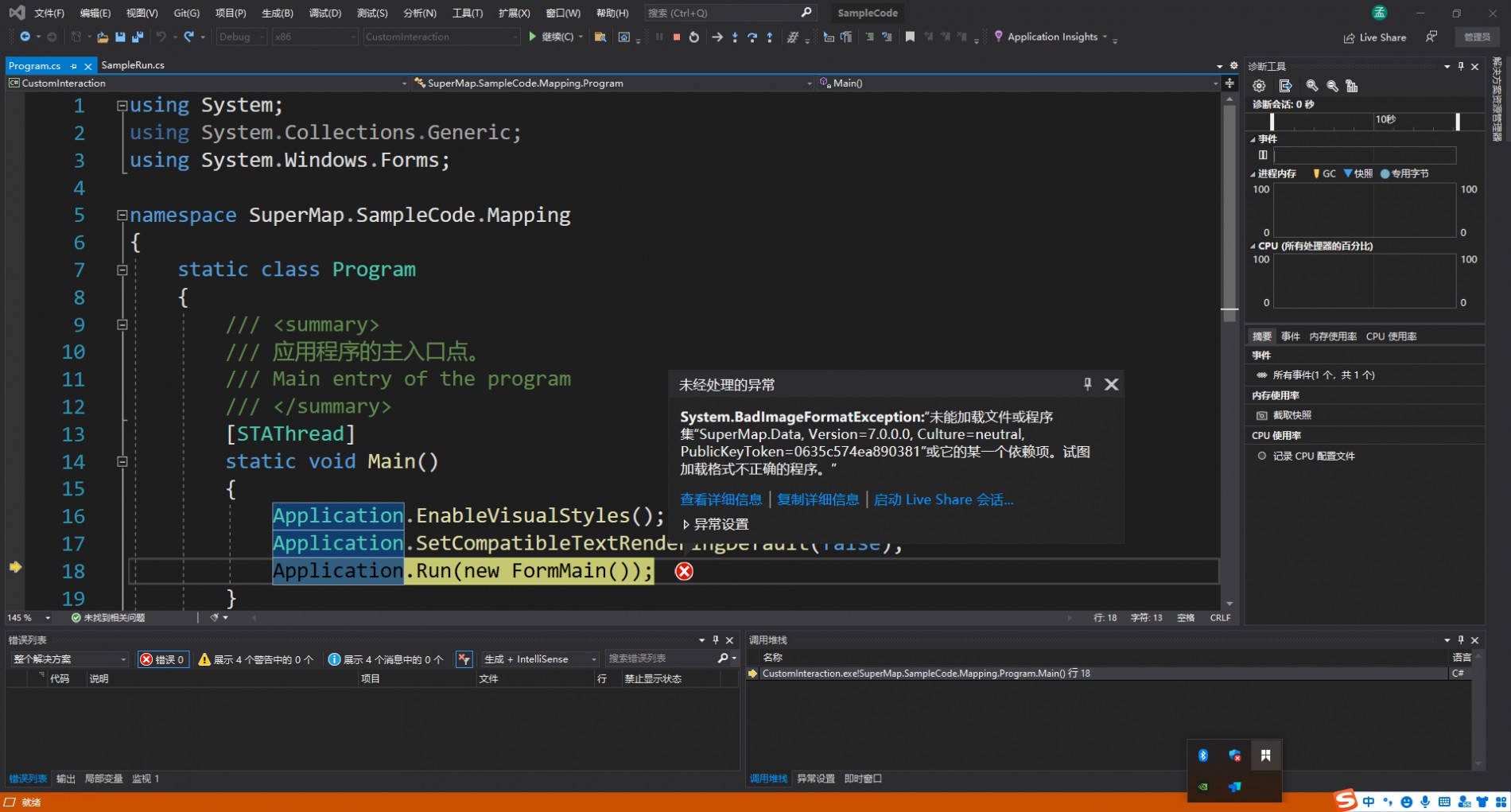The image size is (1511, 812).
Task: Click the red exception error icon on line 18
Action: point(684,571)
